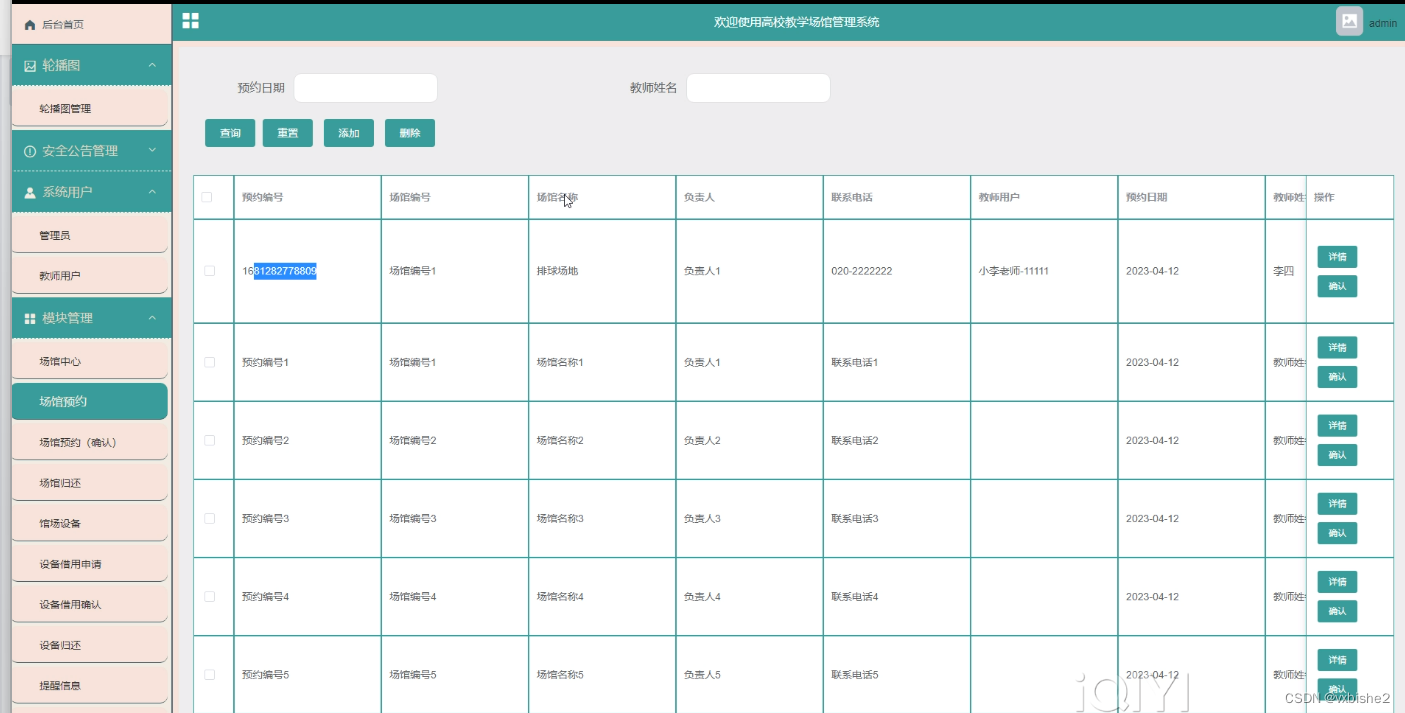Check the row 预约编号4
The height and width of the screenshot is (713, 1405).
tap(209, 596)
